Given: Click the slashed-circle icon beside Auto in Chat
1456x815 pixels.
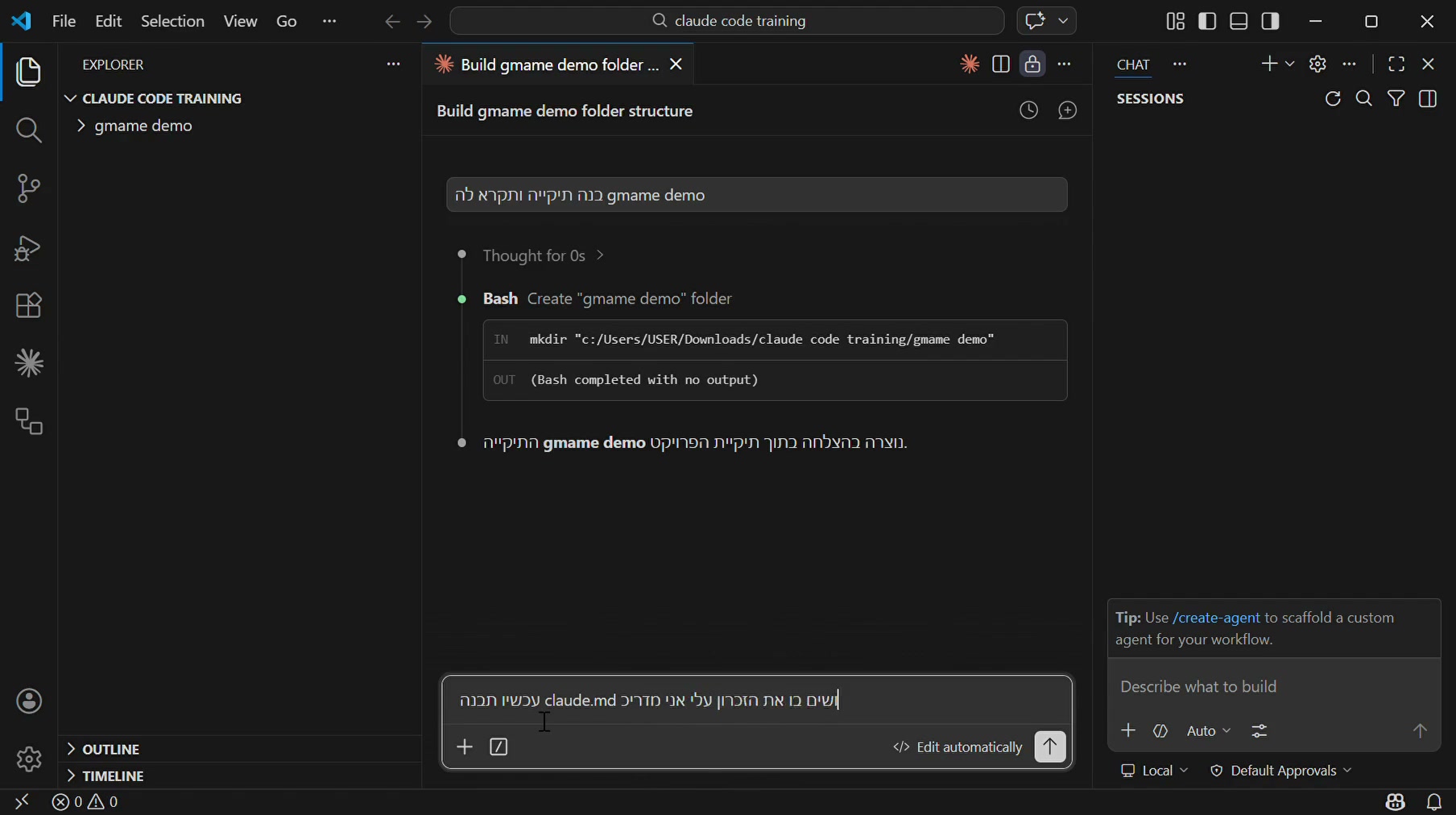Looking at the screenshot, I should pyautogui.click(x=1160, y=731).
